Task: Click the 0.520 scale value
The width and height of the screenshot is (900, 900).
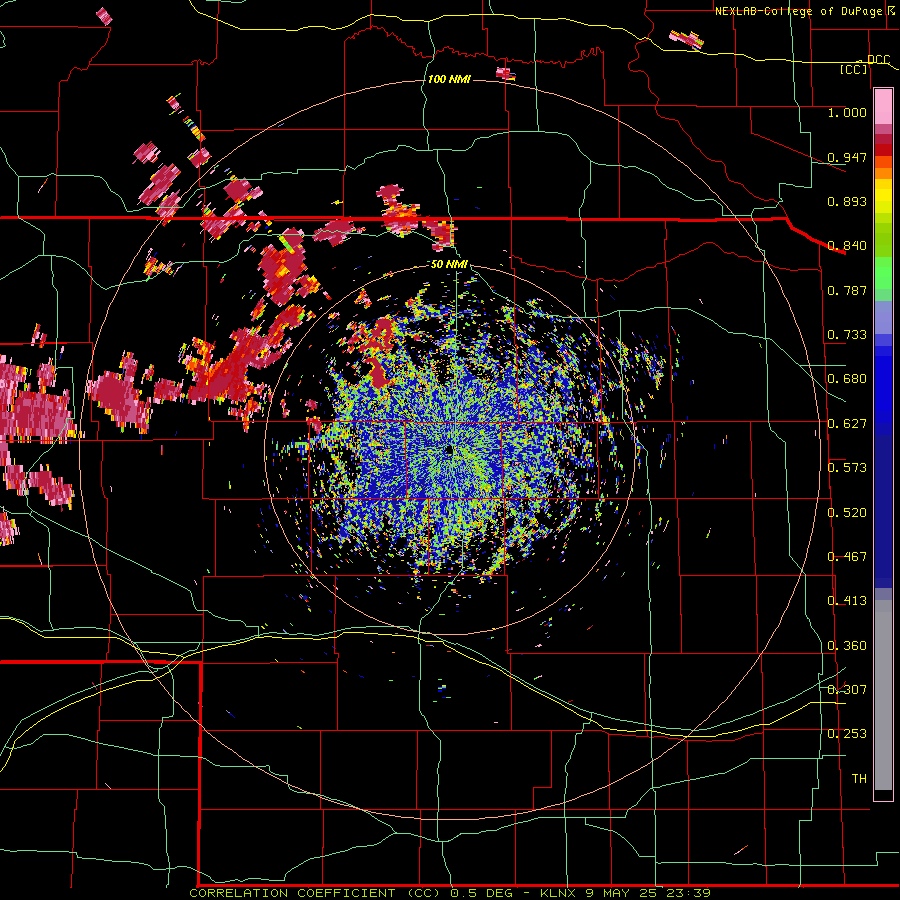Action: (847, 513)
